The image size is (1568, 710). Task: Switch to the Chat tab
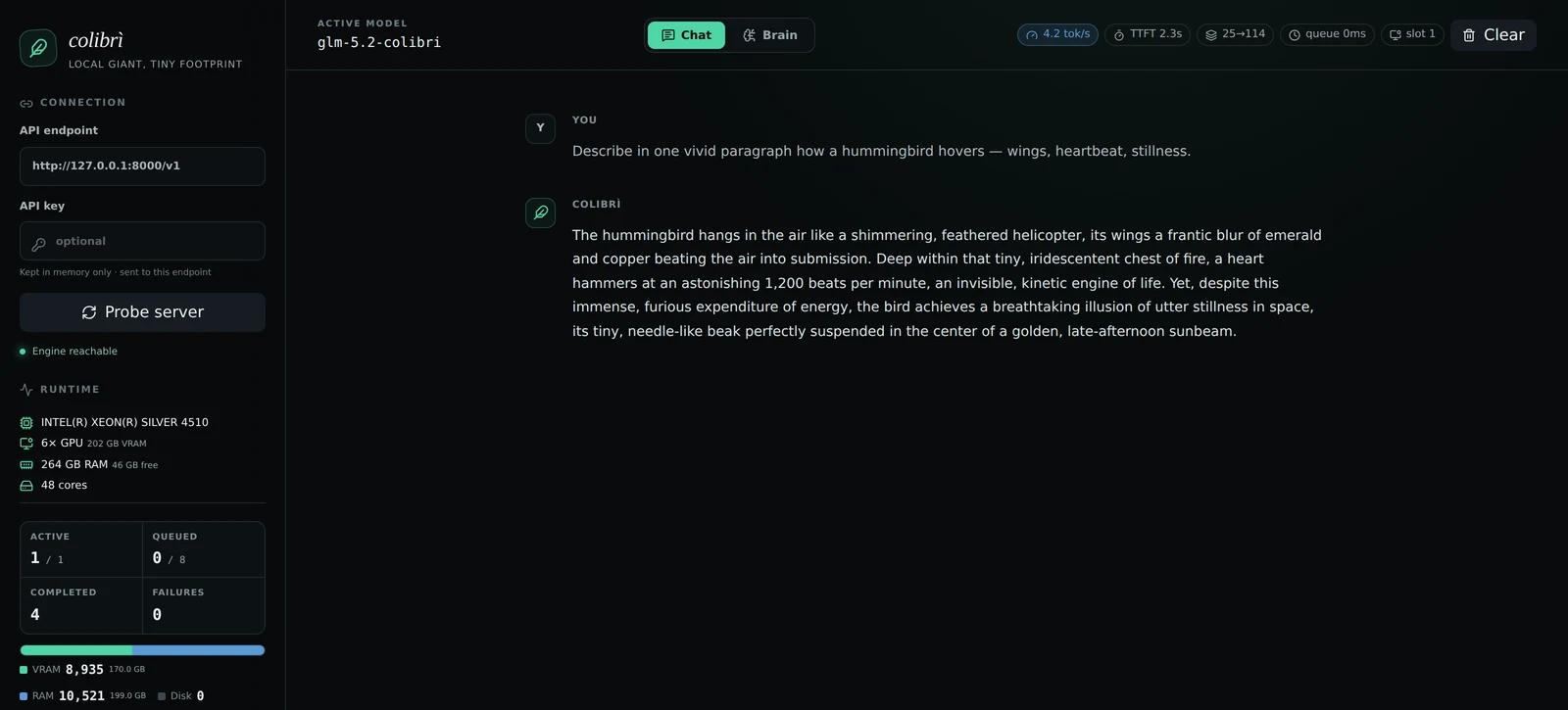point(686,35)
